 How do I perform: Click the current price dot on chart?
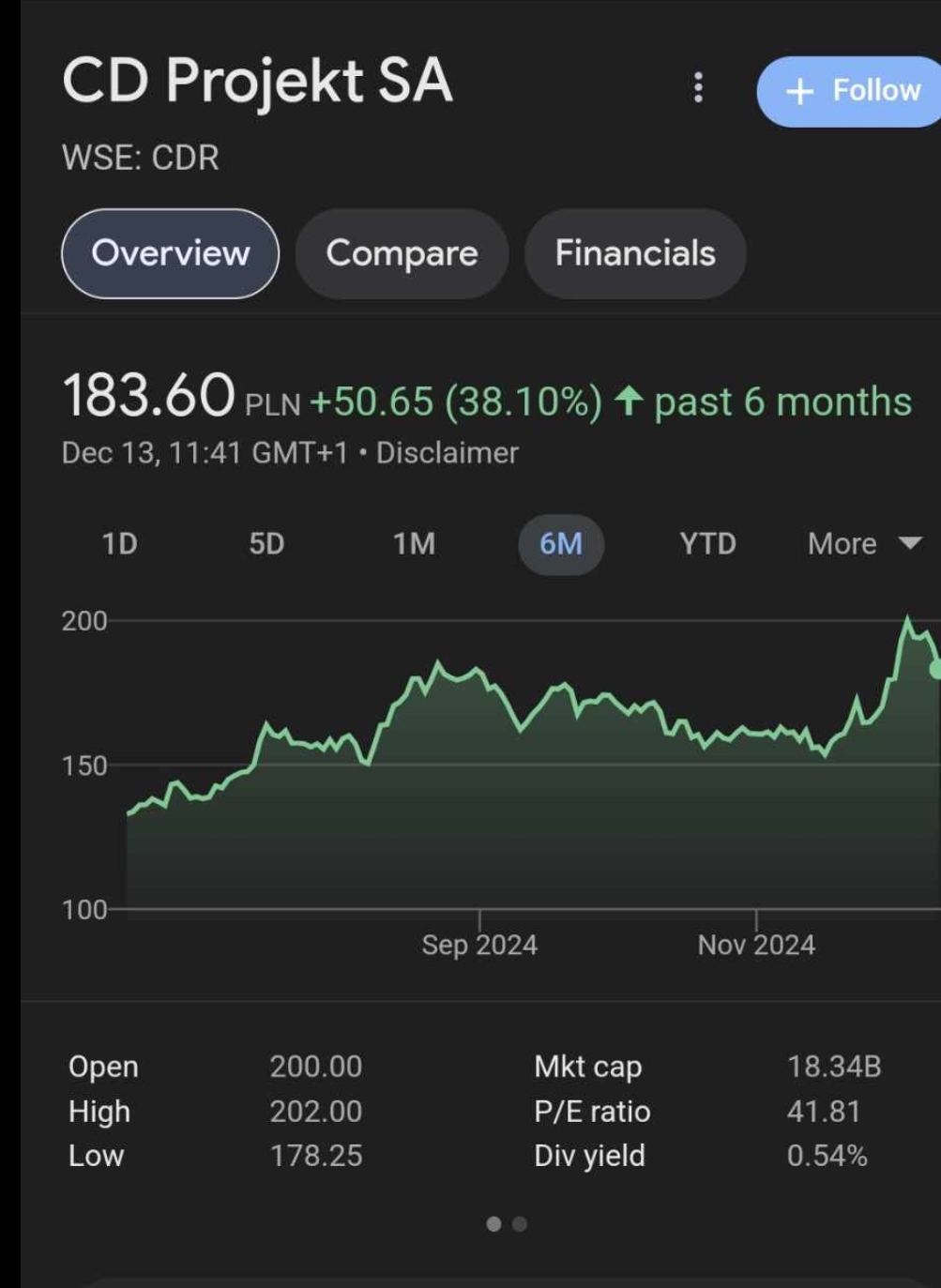(935, 669)
